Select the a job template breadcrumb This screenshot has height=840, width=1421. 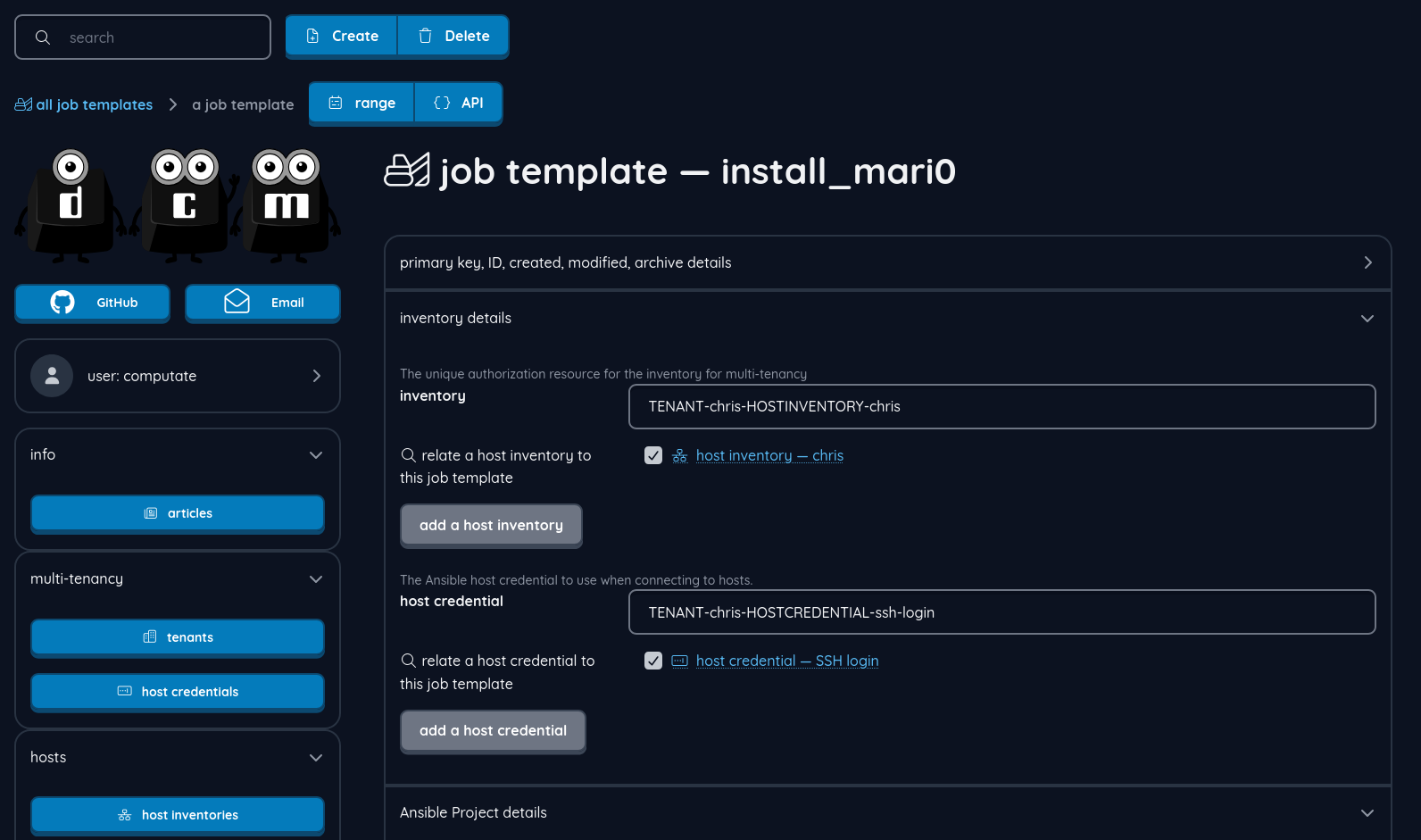click(x=243, y=104)
